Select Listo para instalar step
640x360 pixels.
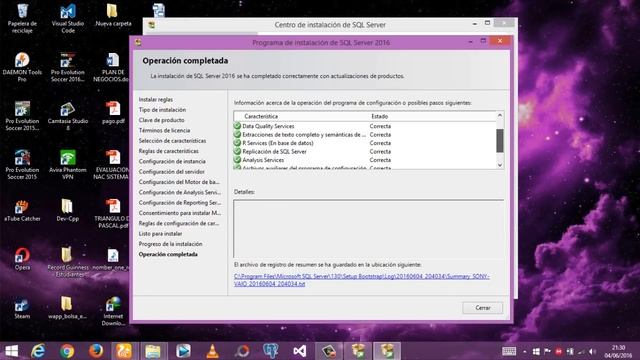pyautogui.click(x=160, y=233)
